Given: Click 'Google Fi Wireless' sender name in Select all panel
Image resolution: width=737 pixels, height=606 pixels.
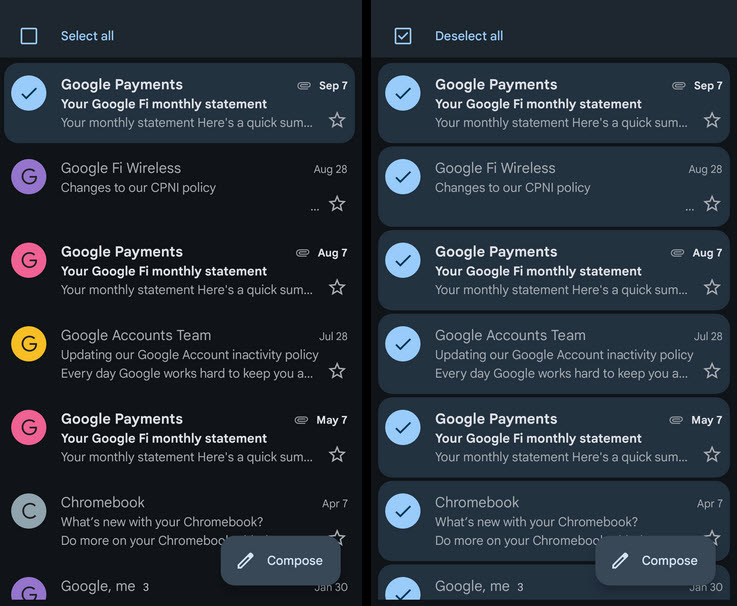Looking at the screenshot, I should pyautogui.click(x=121, y=168).
